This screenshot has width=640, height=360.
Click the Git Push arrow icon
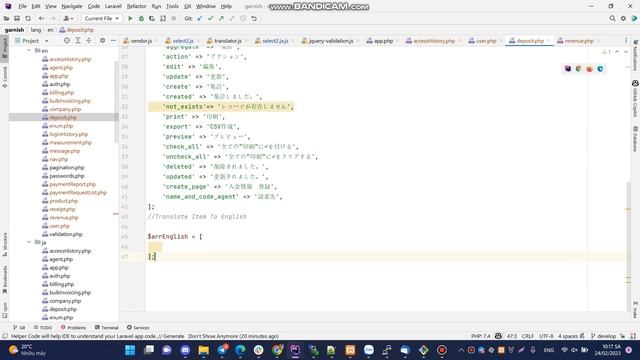(221, 18)
